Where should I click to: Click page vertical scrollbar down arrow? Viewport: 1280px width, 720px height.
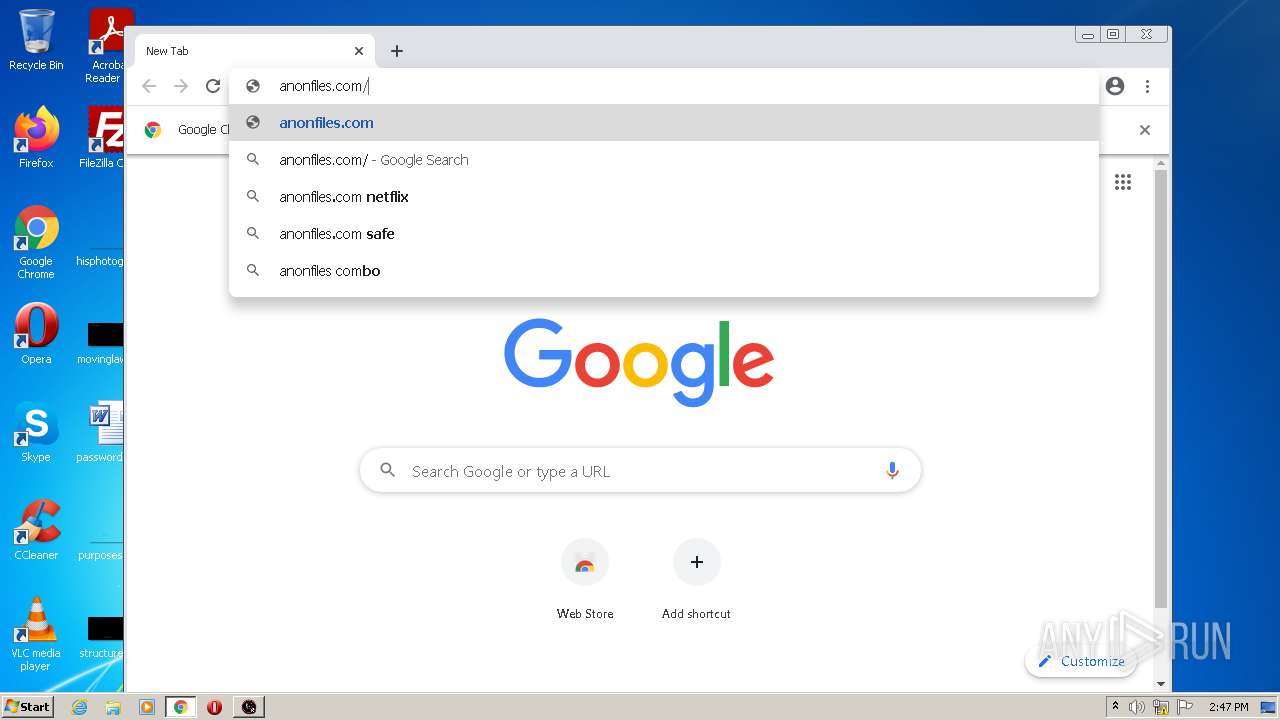(1161, 684)
